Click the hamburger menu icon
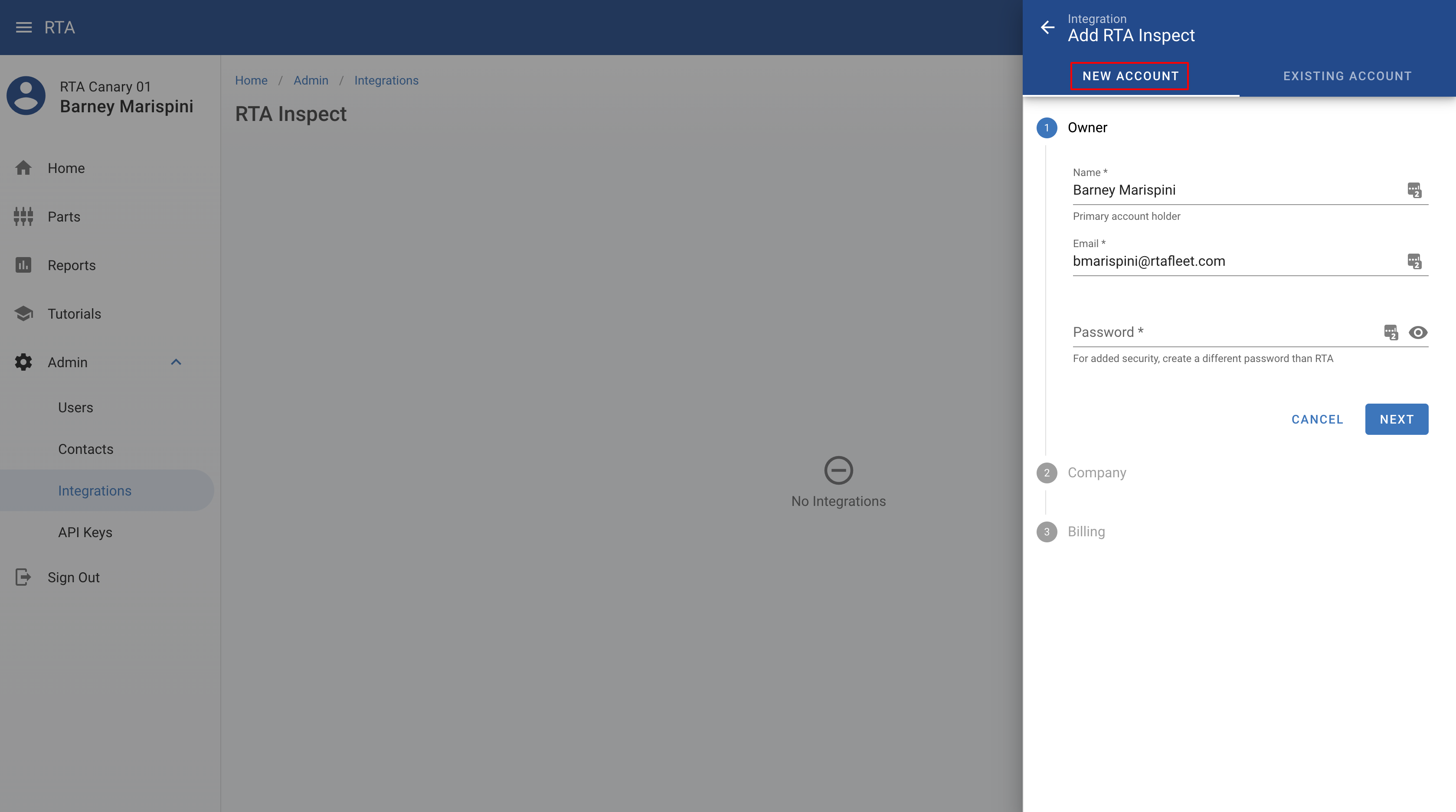The height and width of the screenshot is (812, 1456). pos(24,27)
